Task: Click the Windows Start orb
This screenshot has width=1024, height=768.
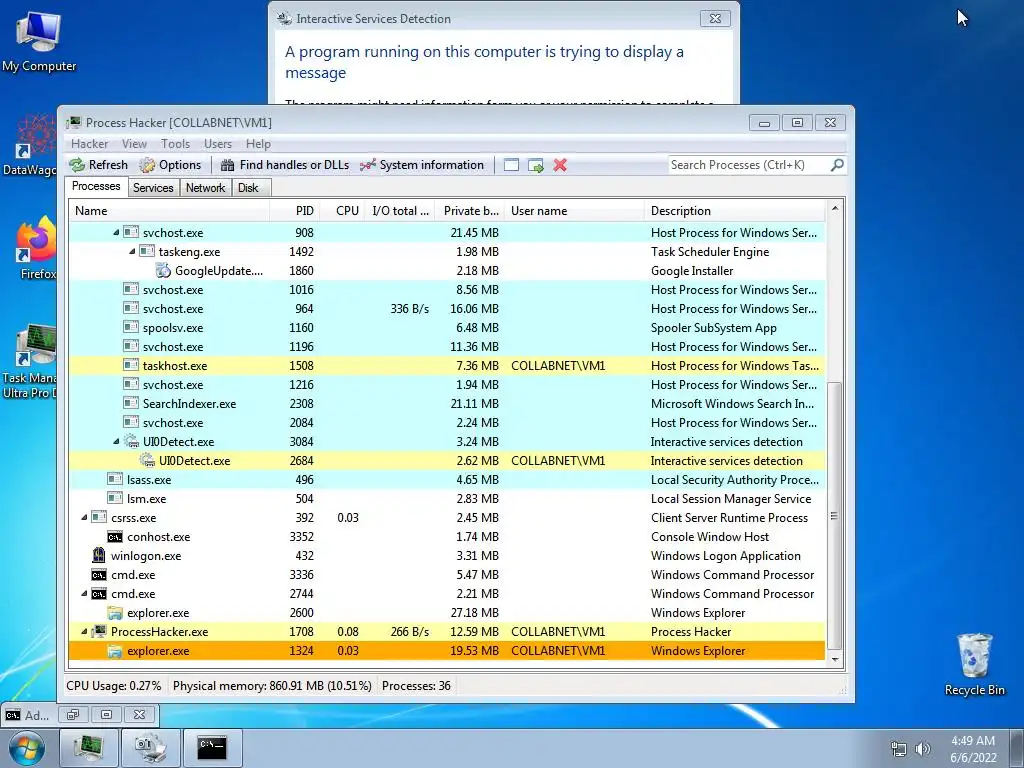Action: [26, 748]
